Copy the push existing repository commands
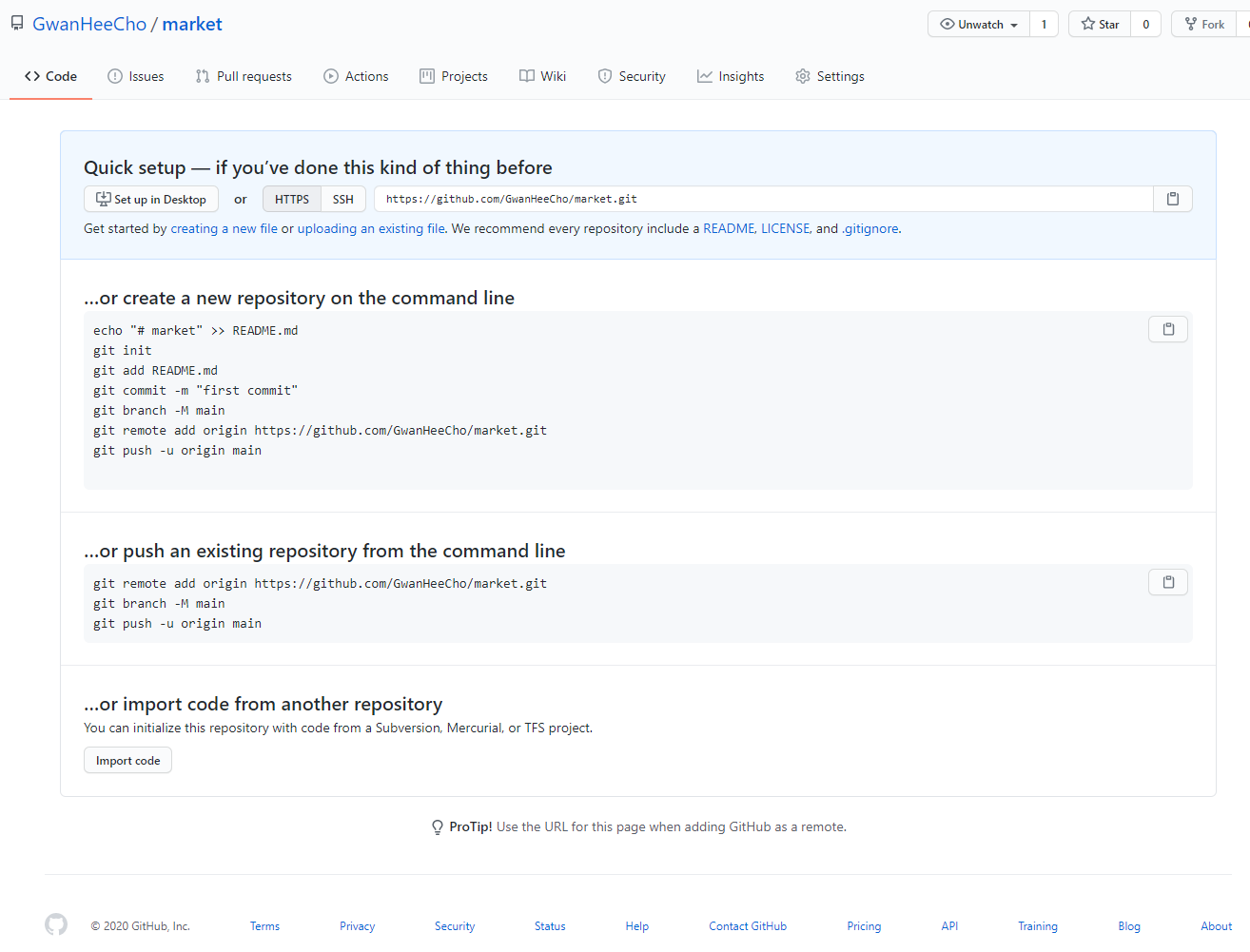This screenshot has width=1250, height=952. 1168,582
